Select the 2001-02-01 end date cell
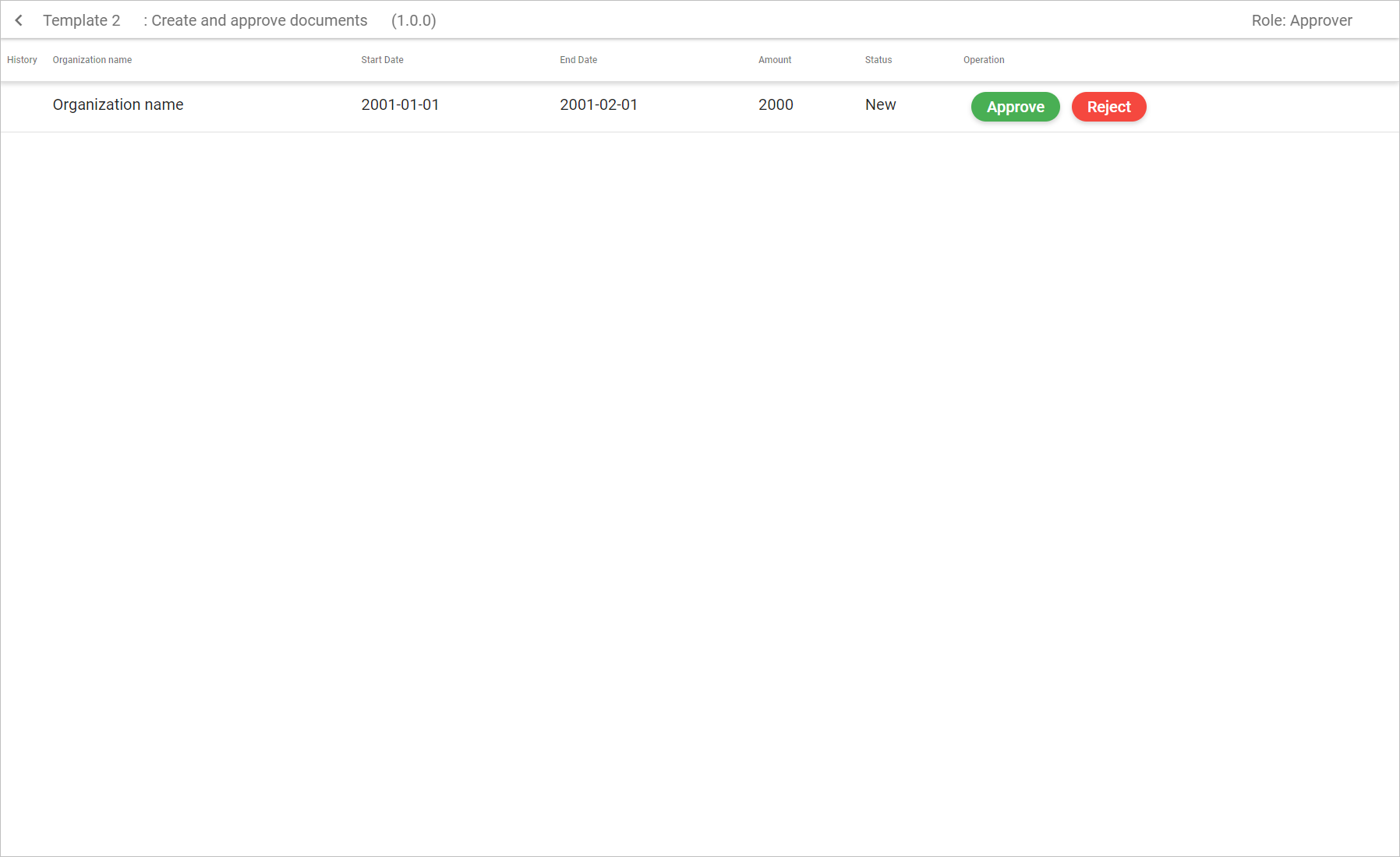The image size is (1400, 857). click(x=599, y=104)
